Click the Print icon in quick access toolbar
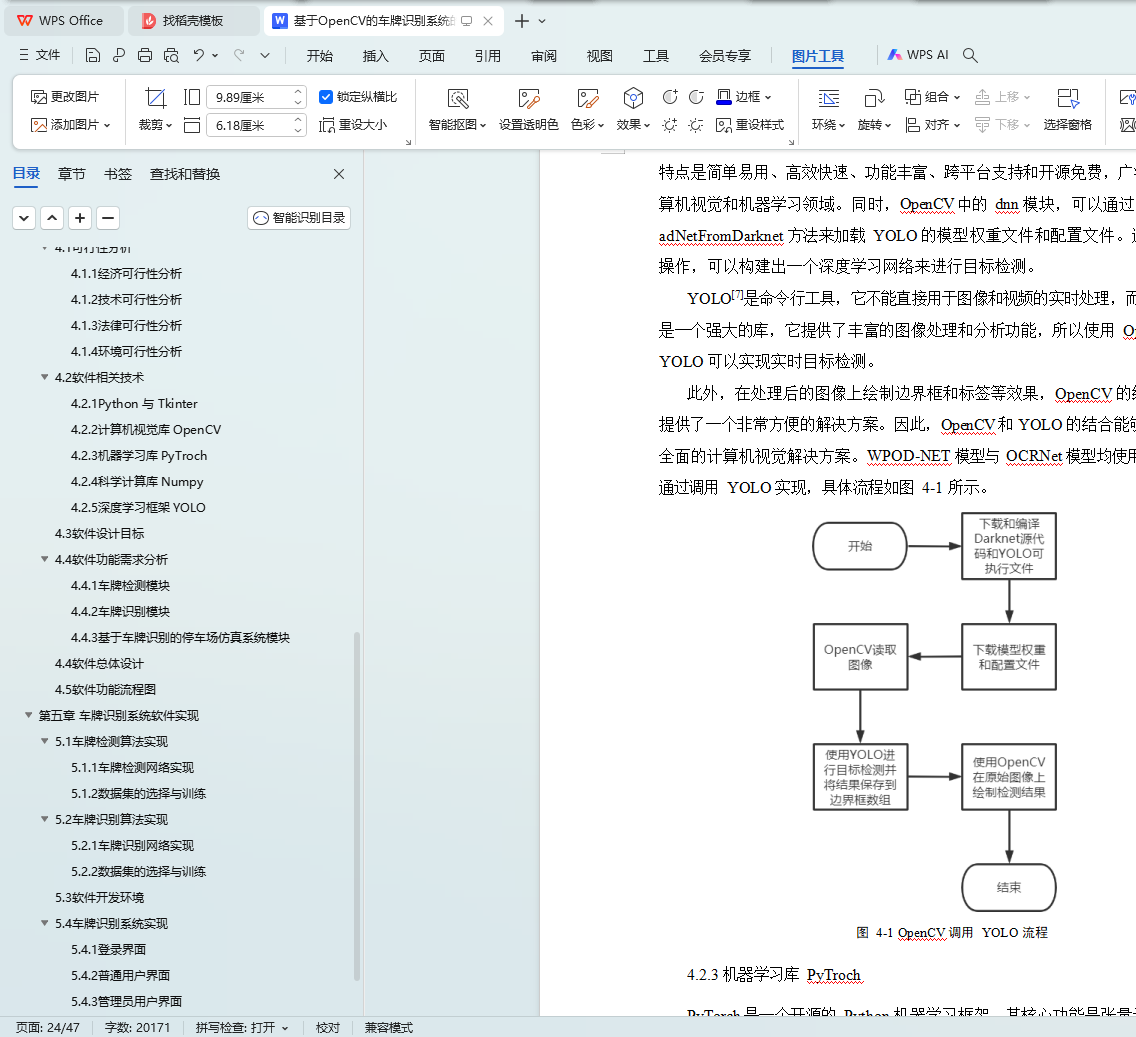Image resolution: width=1136 pixels, height=1037 pixels. pyautogui.click(x=145, y=55)
